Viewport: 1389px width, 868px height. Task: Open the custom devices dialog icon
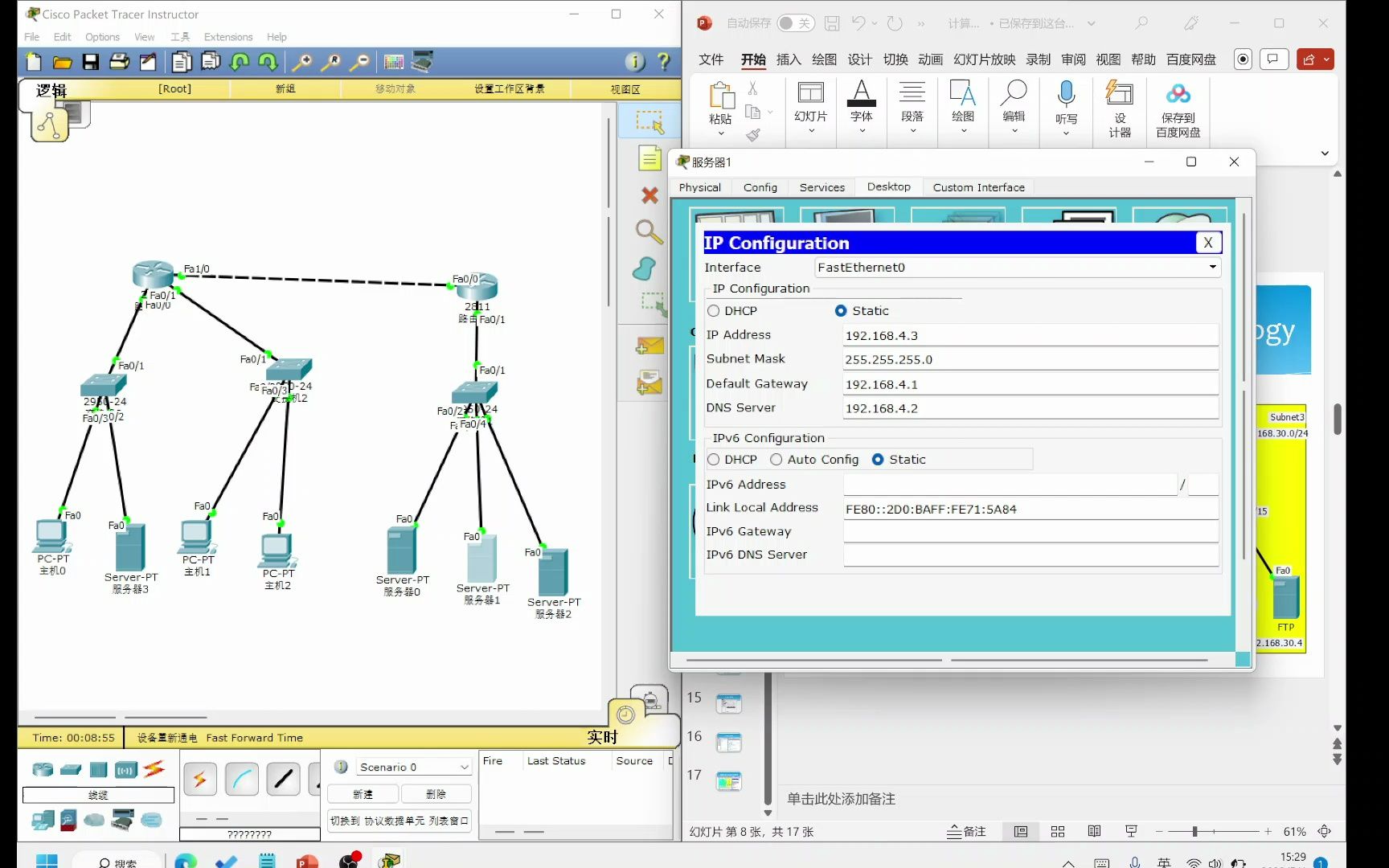coord(422,62)
